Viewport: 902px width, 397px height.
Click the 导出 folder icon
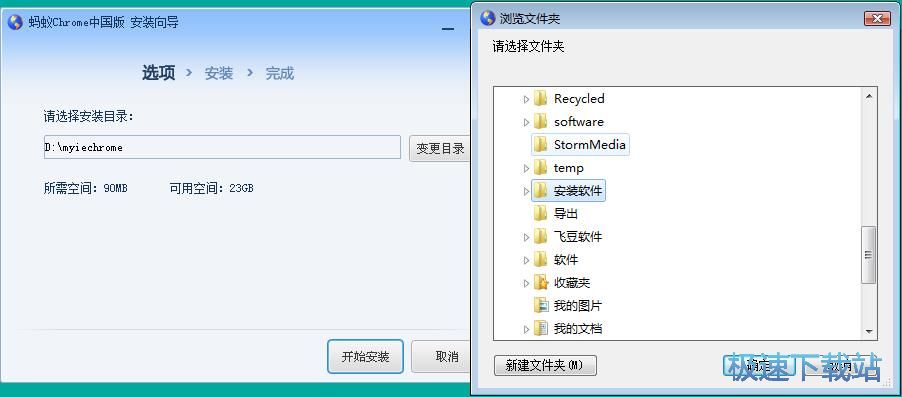coord(540,213)
